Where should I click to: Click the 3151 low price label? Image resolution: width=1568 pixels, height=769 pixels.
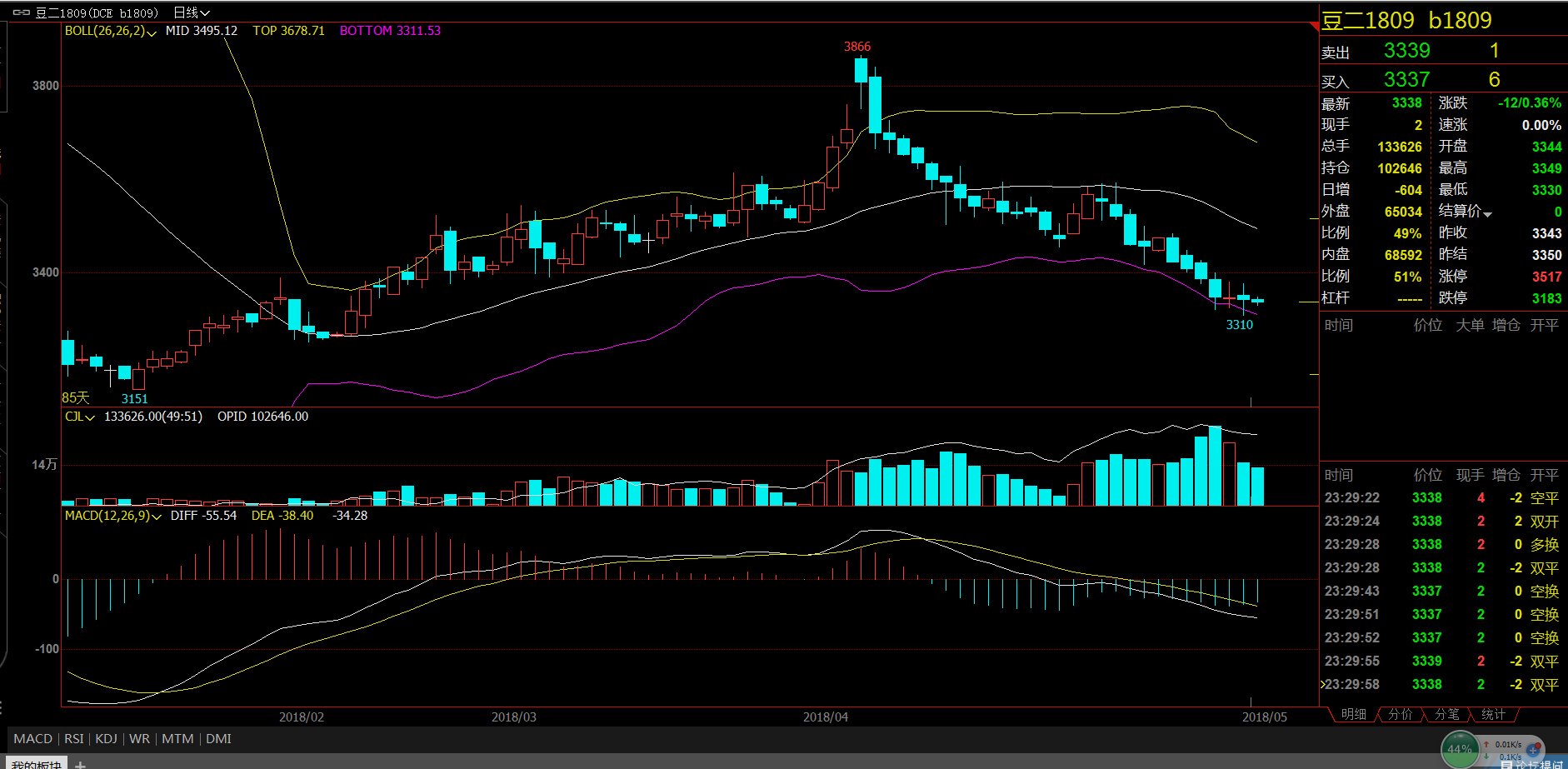(x=135, y=399)
